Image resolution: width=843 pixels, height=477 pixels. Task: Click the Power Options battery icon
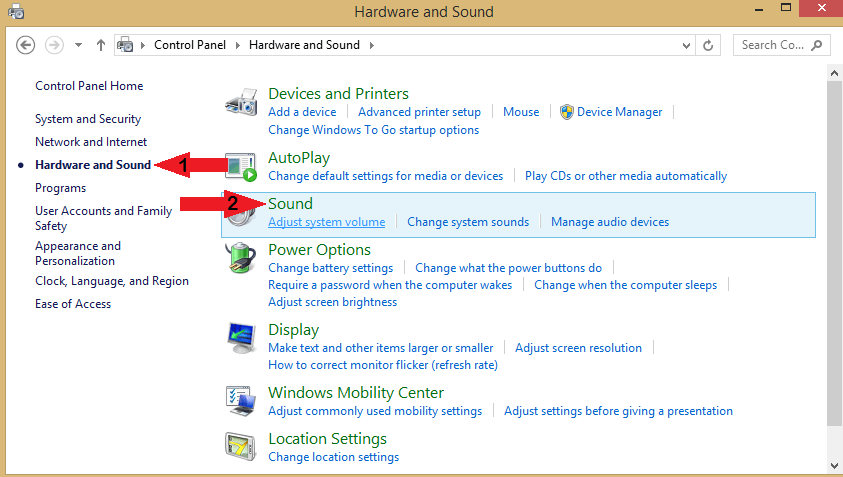(x=242, y=260)
